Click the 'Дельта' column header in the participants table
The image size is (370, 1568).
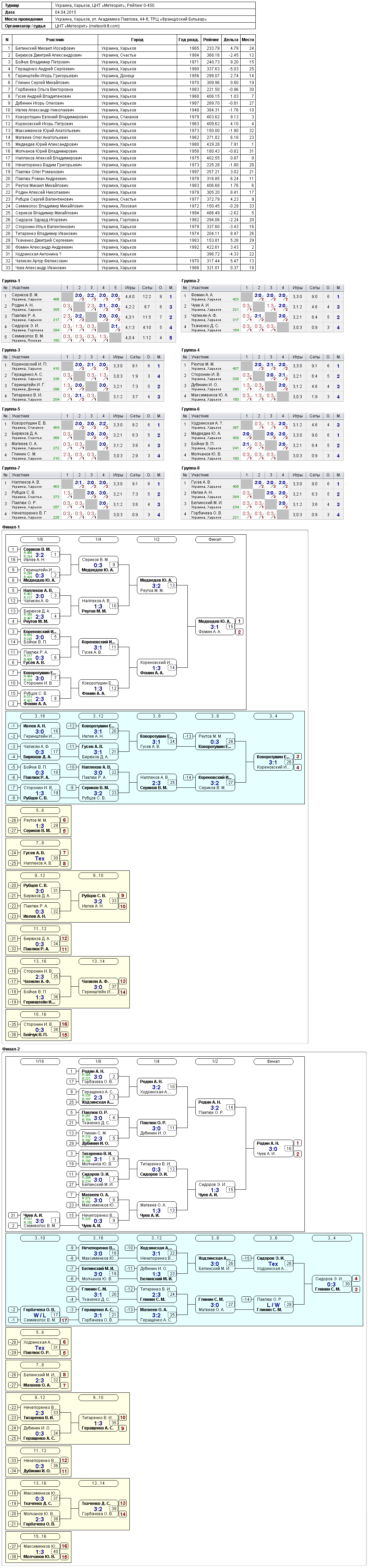click(x=231, y=39)
